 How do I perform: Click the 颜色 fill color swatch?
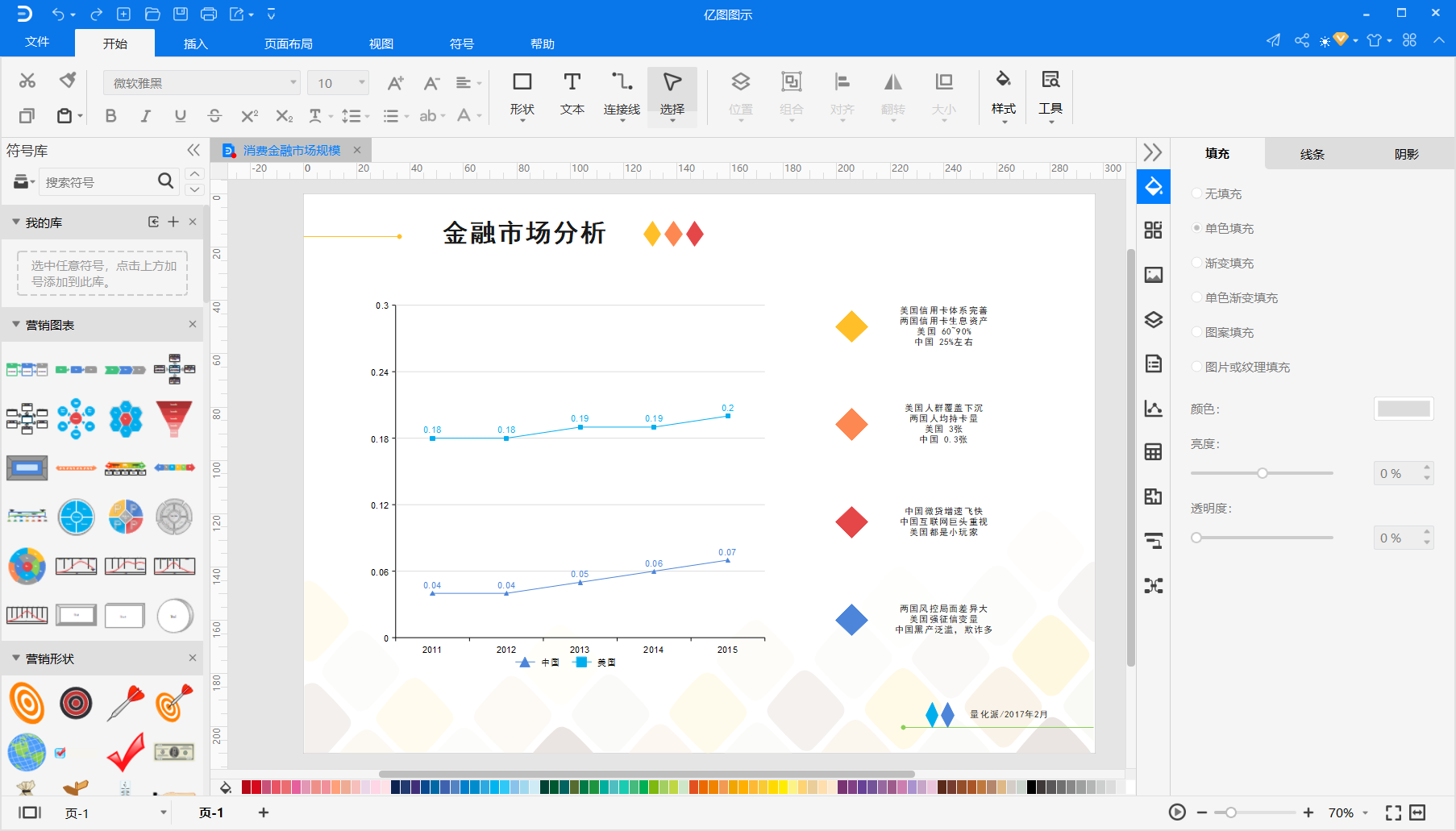[1404, 409]
